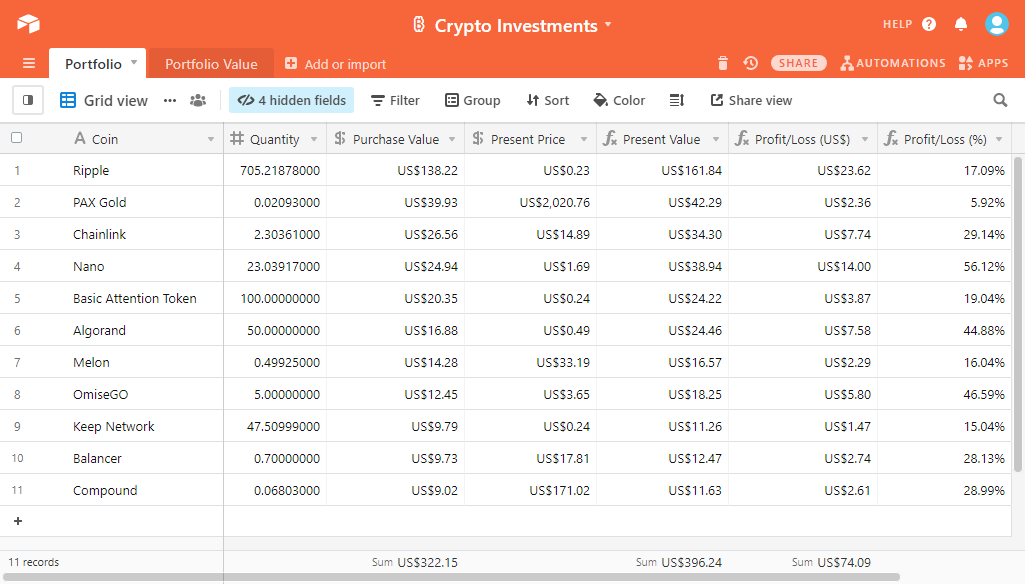
Task: Click the collaborators people icon
Action: coord(198,100)
